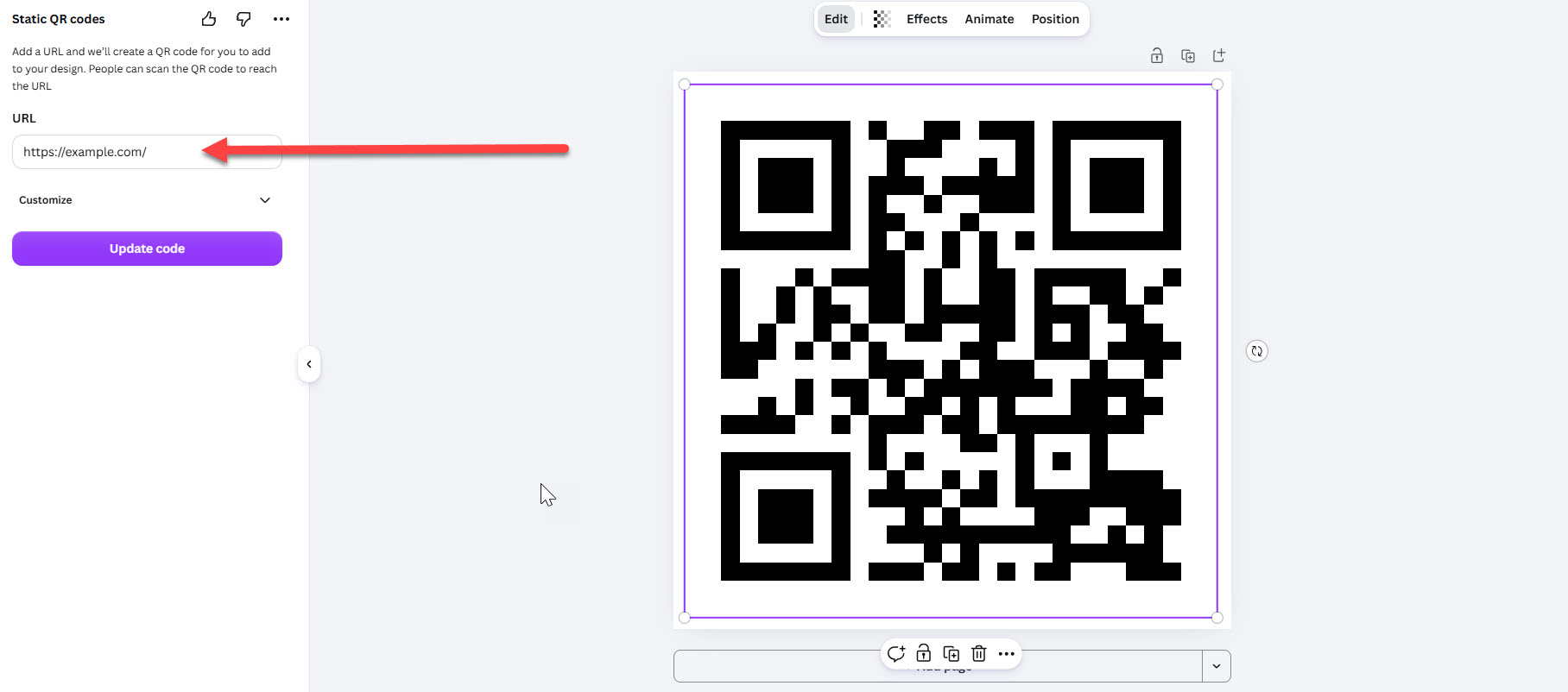Click the add page icon above the canvas
The image size is (1568, 692).
[x=1219, y=56]
